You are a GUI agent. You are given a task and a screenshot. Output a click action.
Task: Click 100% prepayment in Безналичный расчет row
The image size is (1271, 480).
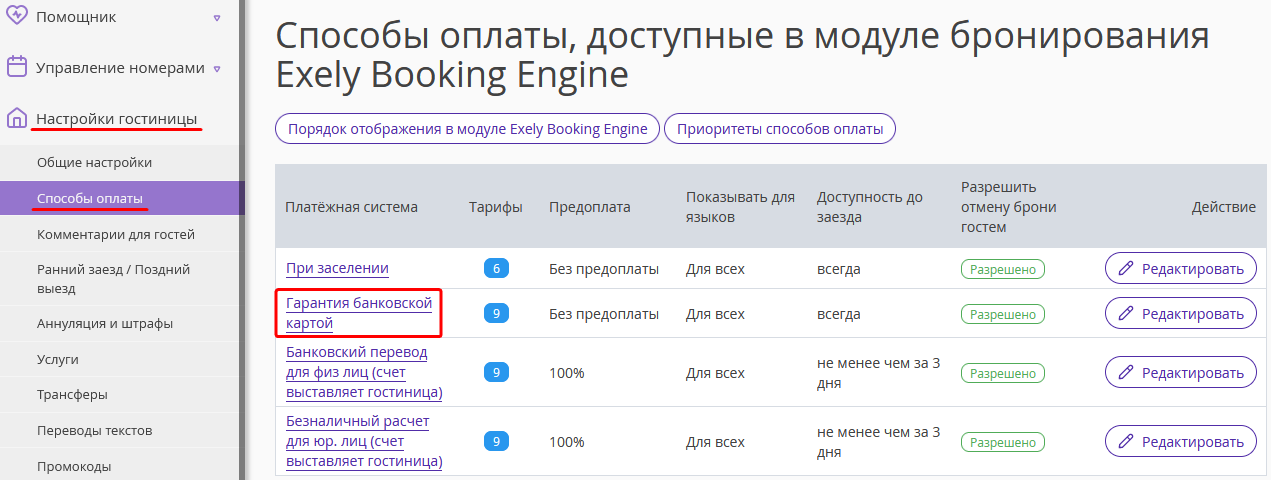(x=566, y=442)
